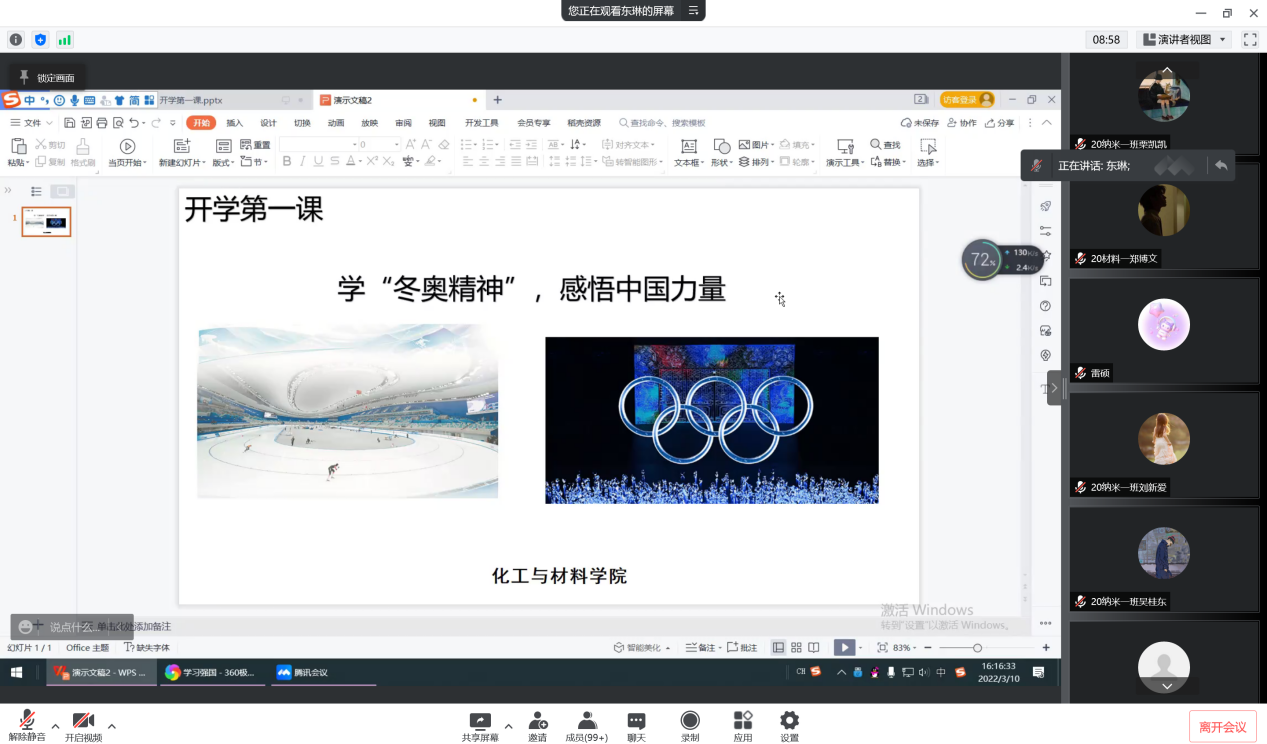Open the 插入 ribbon tab
This screenshot has height=744, width=1267.
coord(235,123)
